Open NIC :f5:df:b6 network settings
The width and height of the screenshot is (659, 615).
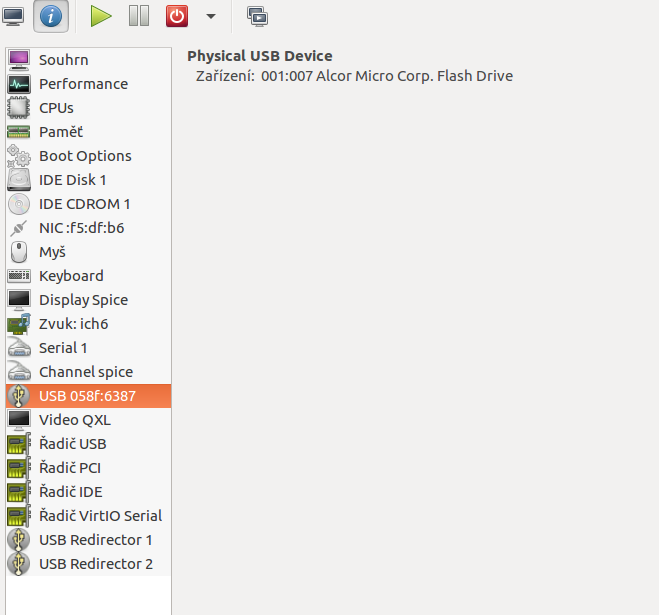[x=88, y=228]
